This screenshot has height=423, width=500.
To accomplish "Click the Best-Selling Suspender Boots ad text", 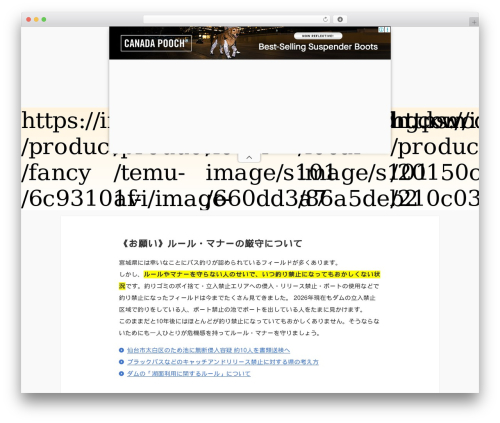I will click(x=318, y=47).
